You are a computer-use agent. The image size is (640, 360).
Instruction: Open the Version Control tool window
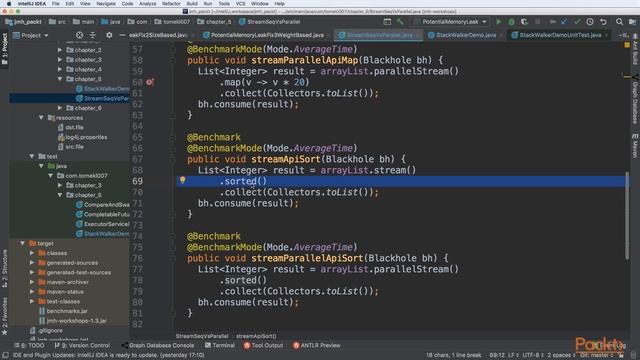[82, 345]
